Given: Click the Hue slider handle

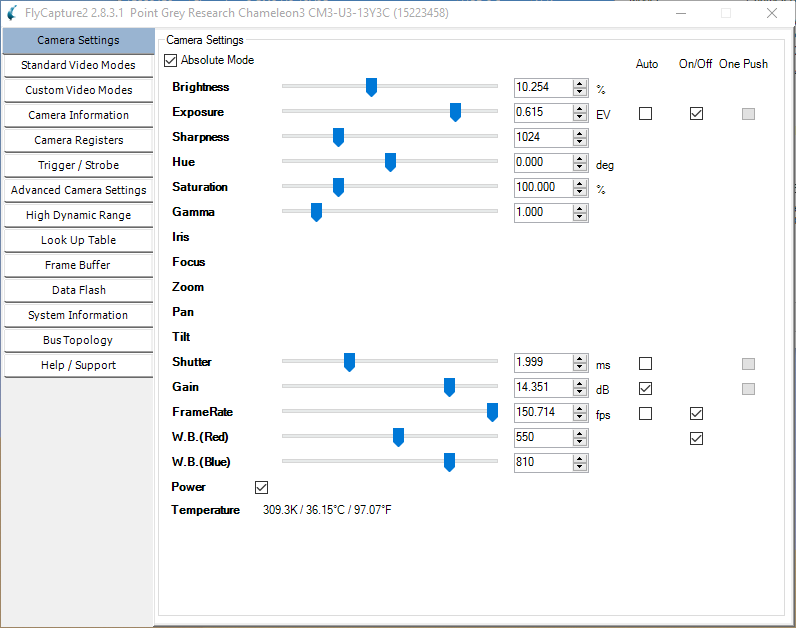Looking at the screenshot, I should [390, 162].
